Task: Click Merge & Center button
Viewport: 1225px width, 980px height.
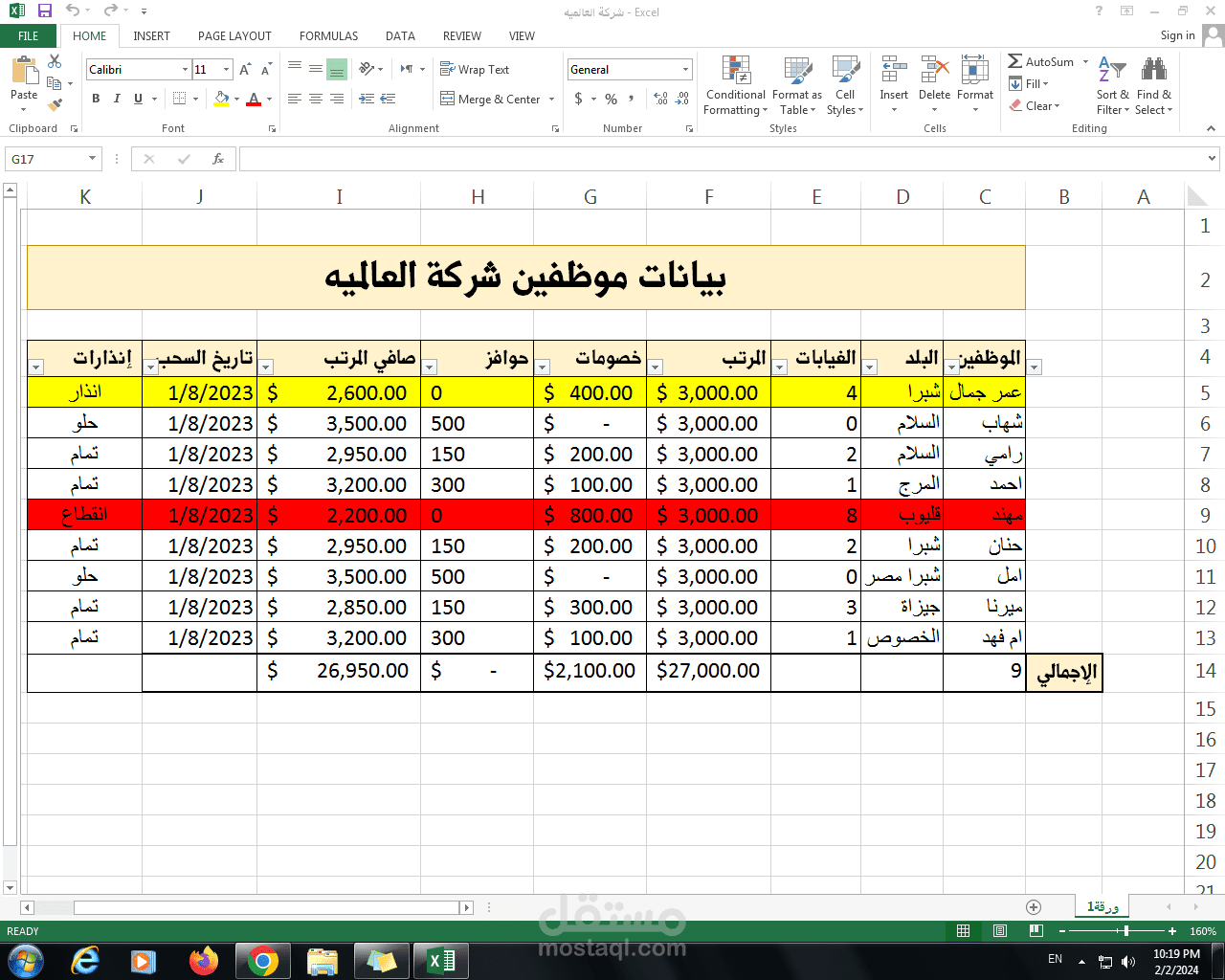Action: pyautogui.click(x=491, y=99)
